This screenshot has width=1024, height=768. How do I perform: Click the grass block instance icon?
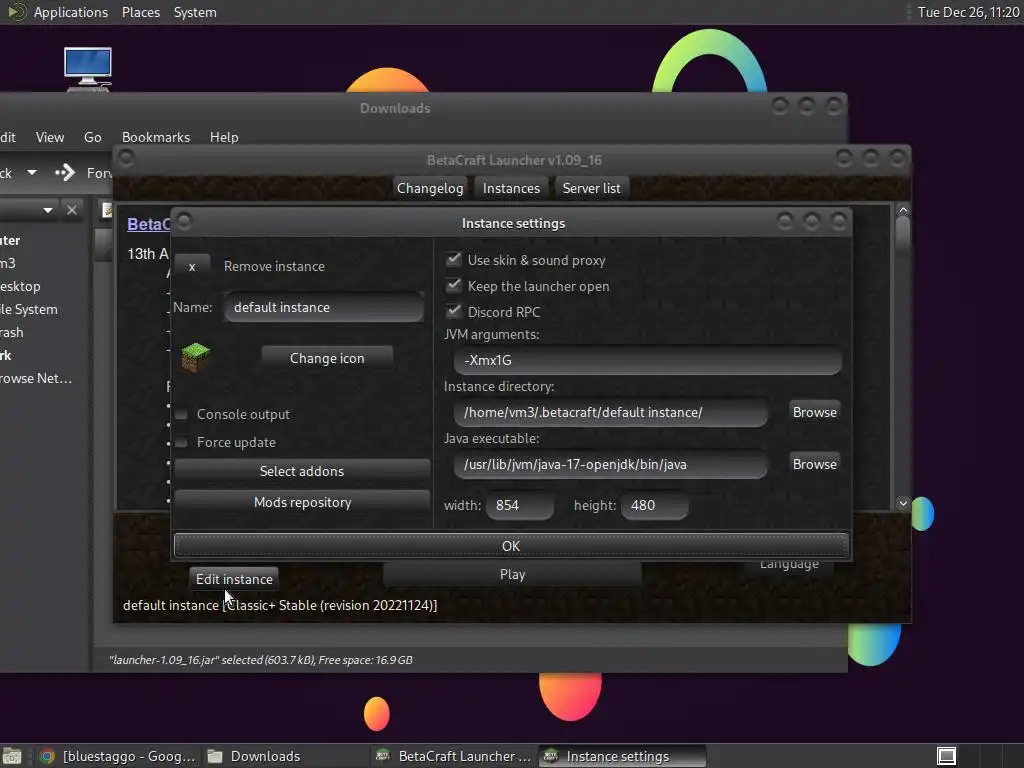(x=195, y=357)
